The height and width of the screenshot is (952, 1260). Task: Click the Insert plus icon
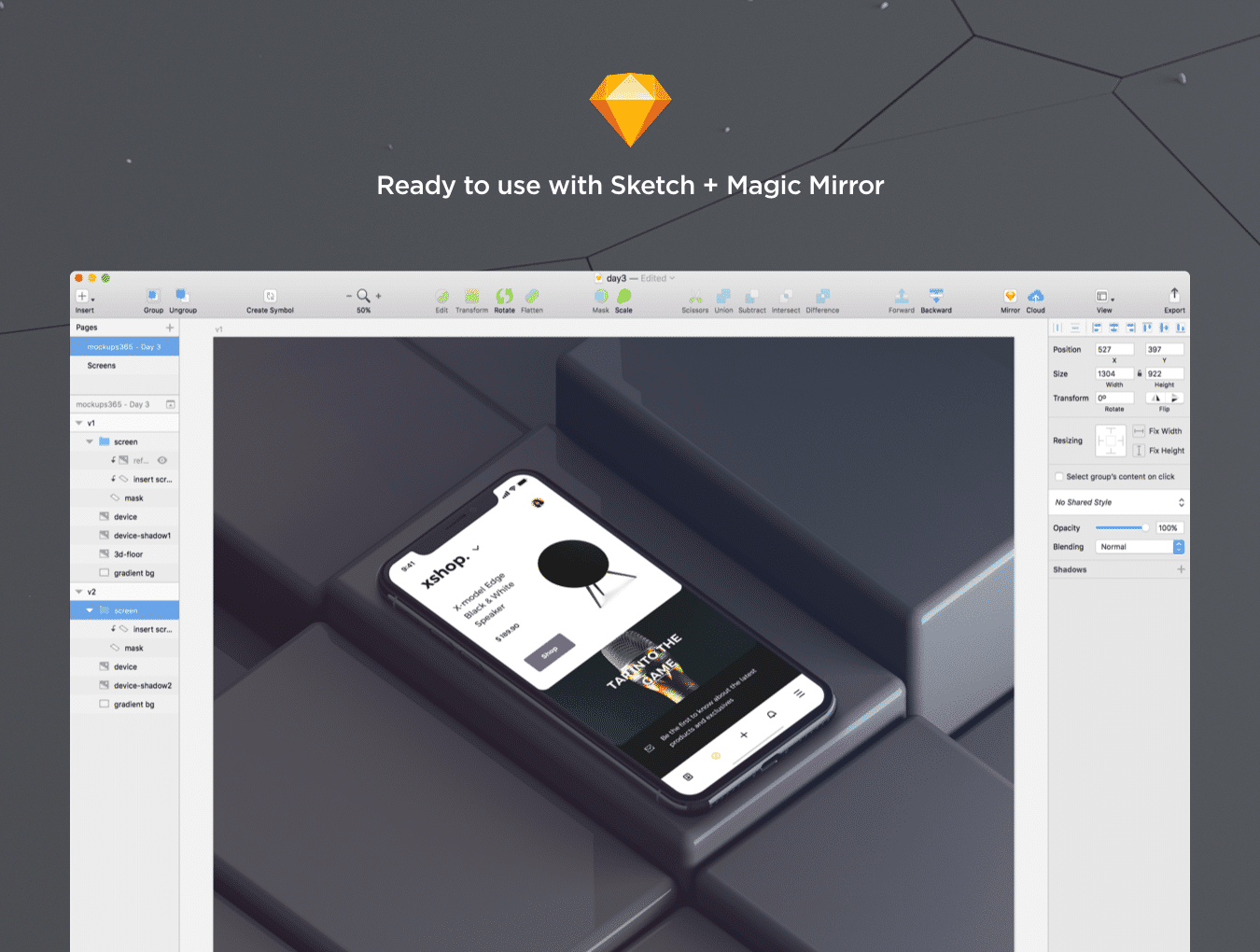[82, 296]
